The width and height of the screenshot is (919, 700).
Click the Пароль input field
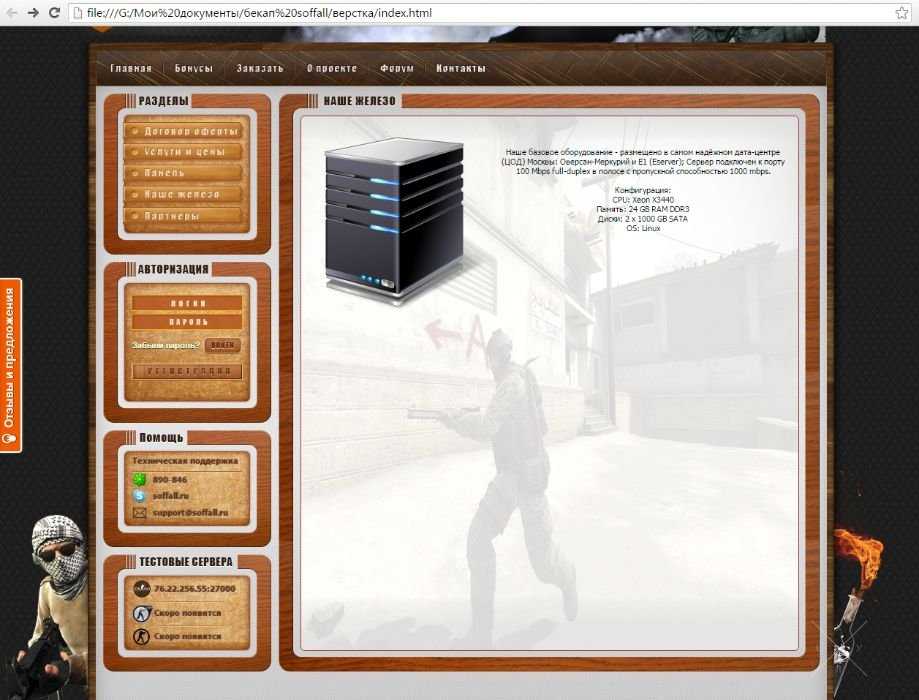click(x=187, y=322)
